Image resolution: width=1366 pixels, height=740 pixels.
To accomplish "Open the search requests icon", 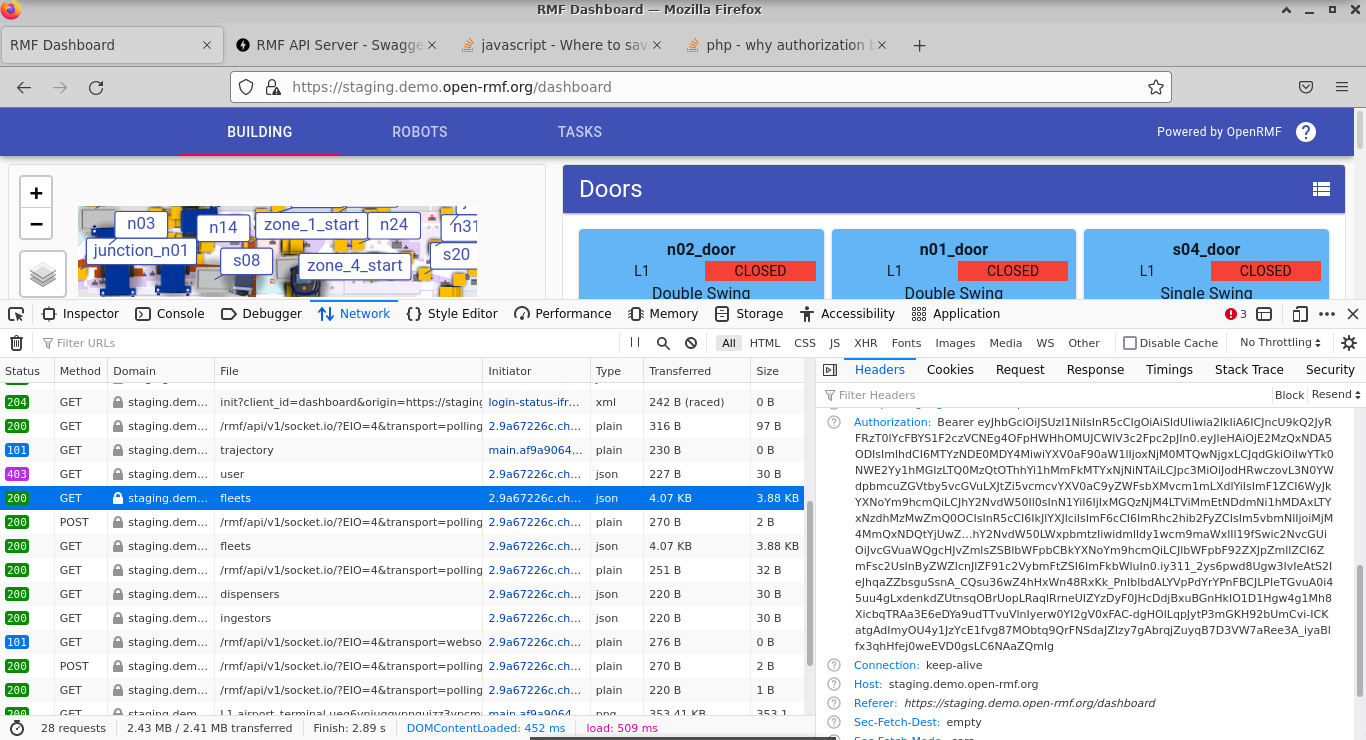I will pos(662,343).
